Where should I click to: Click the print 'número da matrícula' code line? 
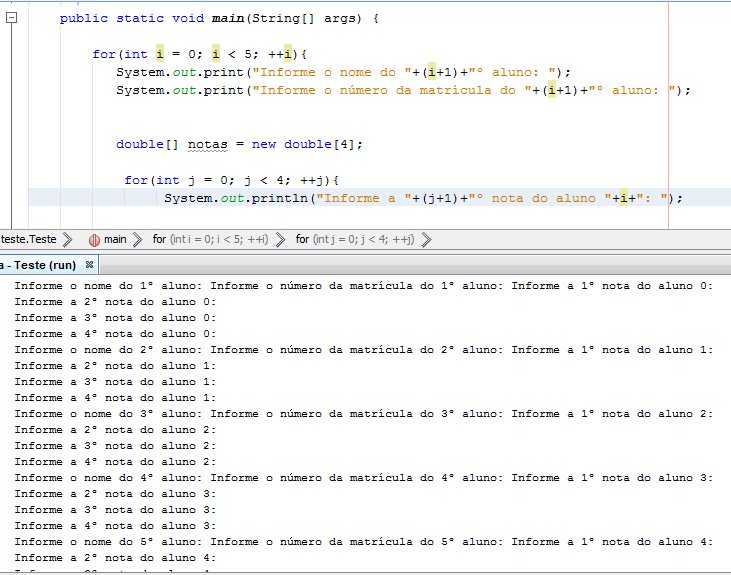coord(403,90)
